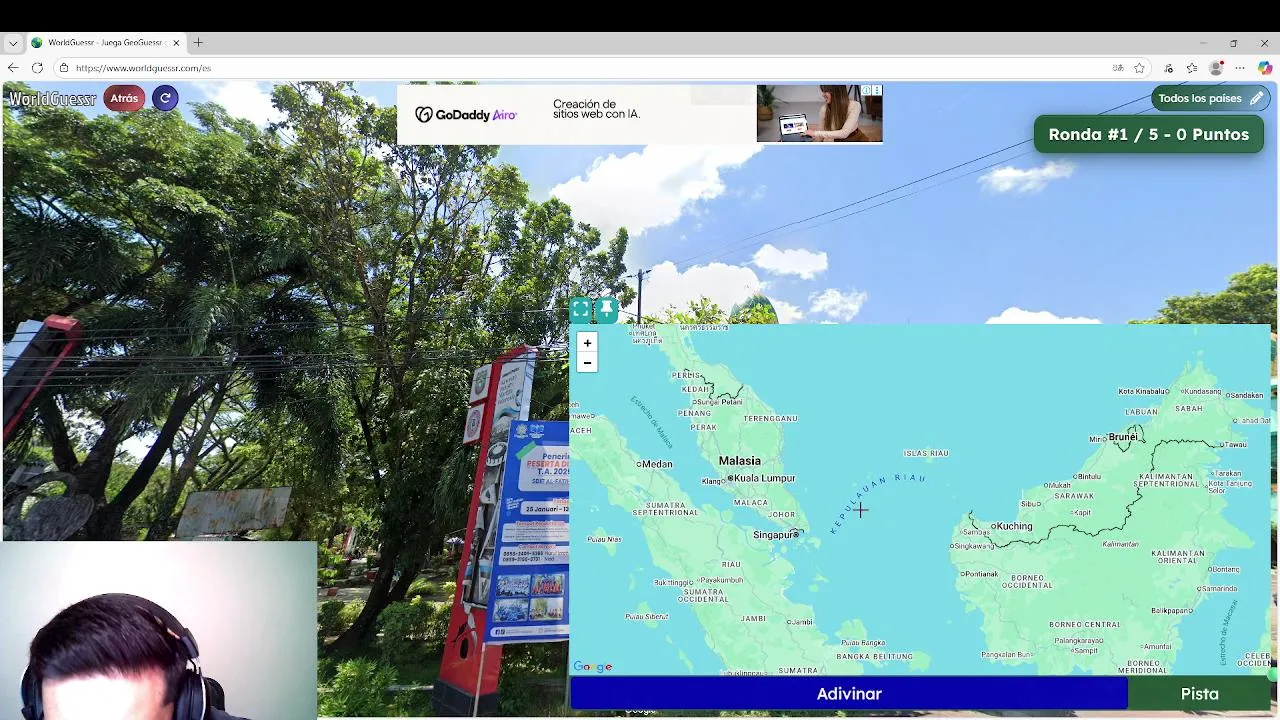Image resolution: width=1280 pixels, height=720 pixels.
Task: Open the favorites list icon
Action: (1192, 68)
